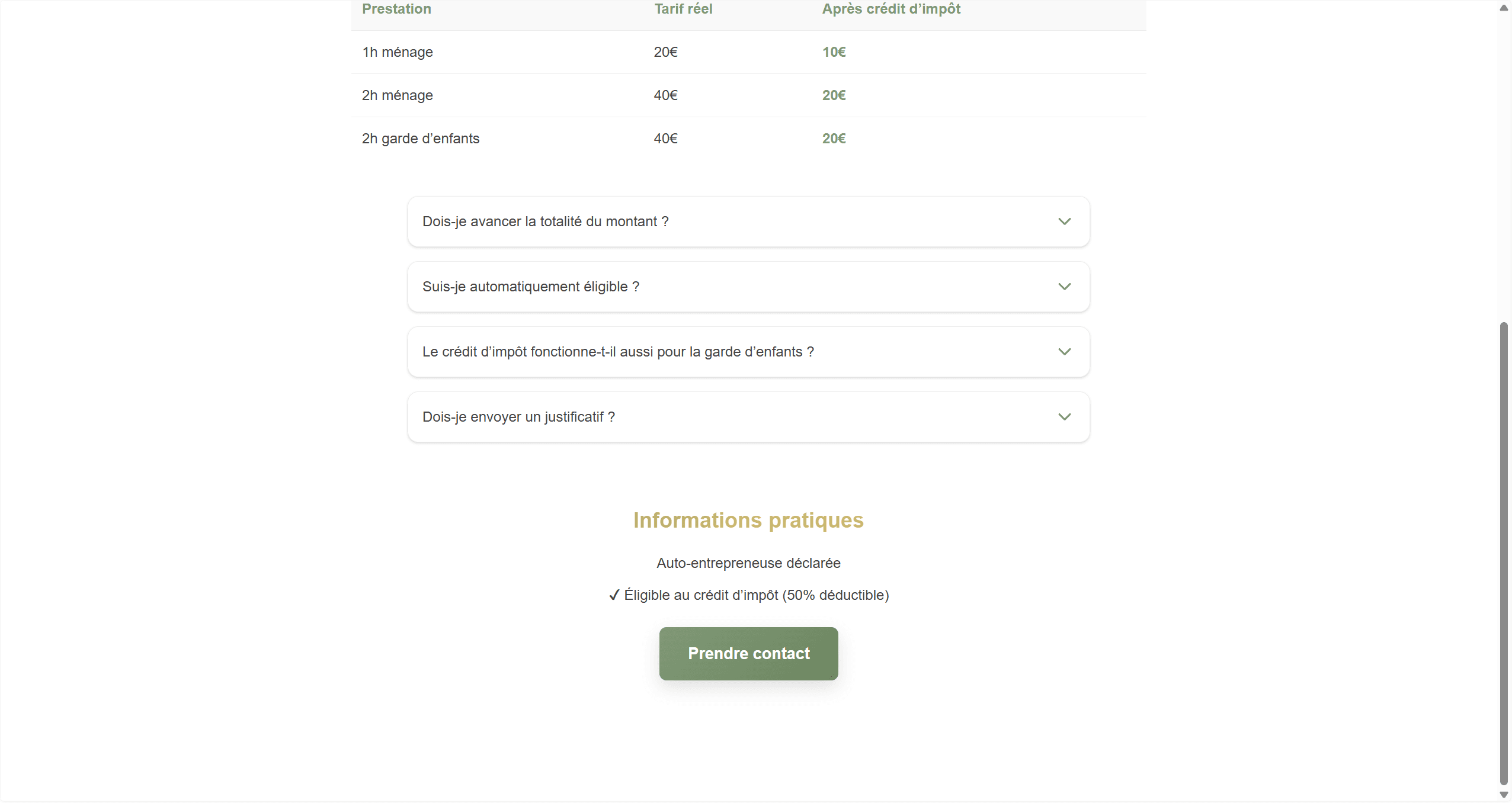Click the "10€" after-credit price

coord(834,52)
